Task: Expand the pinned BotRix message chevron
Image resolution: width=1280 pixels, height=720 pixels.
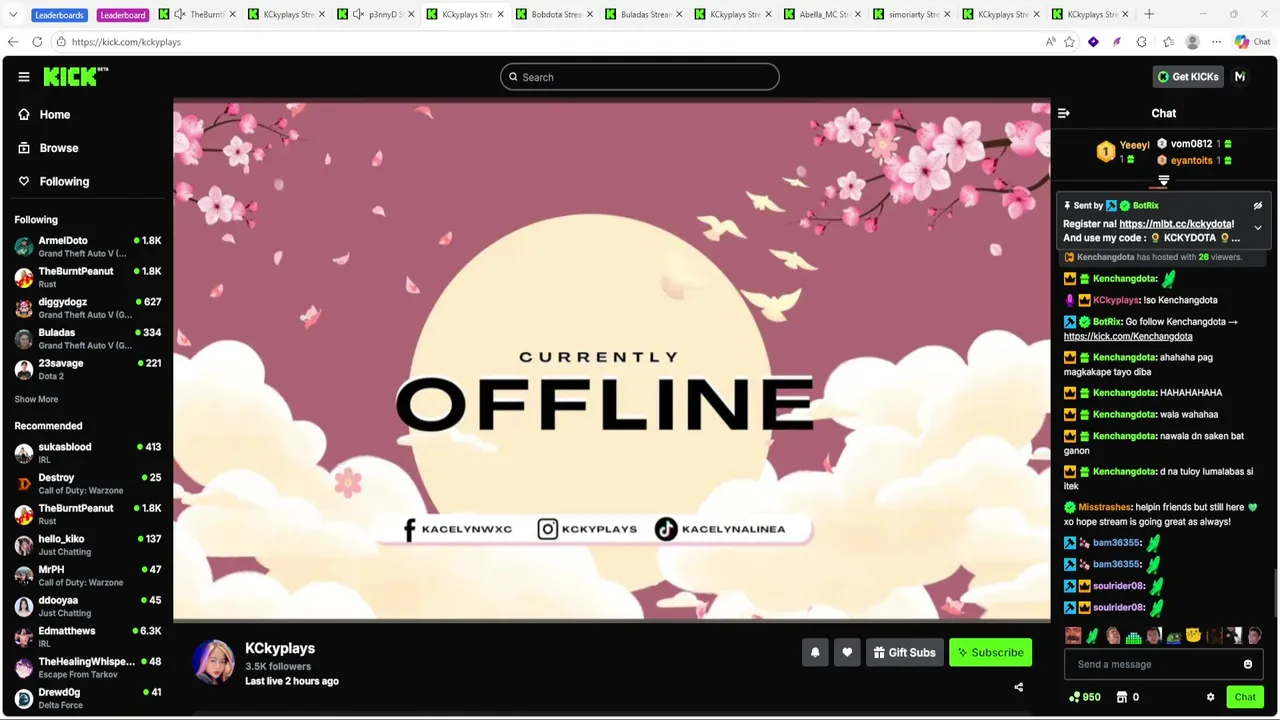Action: [x=1258, y=227]
